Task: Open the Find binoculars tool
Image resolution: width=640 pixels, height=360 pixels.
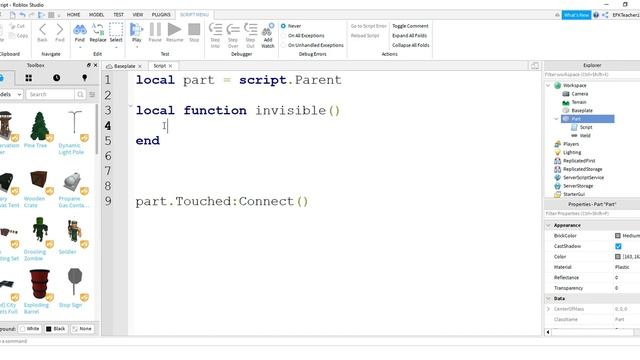Action: [80, 33]
